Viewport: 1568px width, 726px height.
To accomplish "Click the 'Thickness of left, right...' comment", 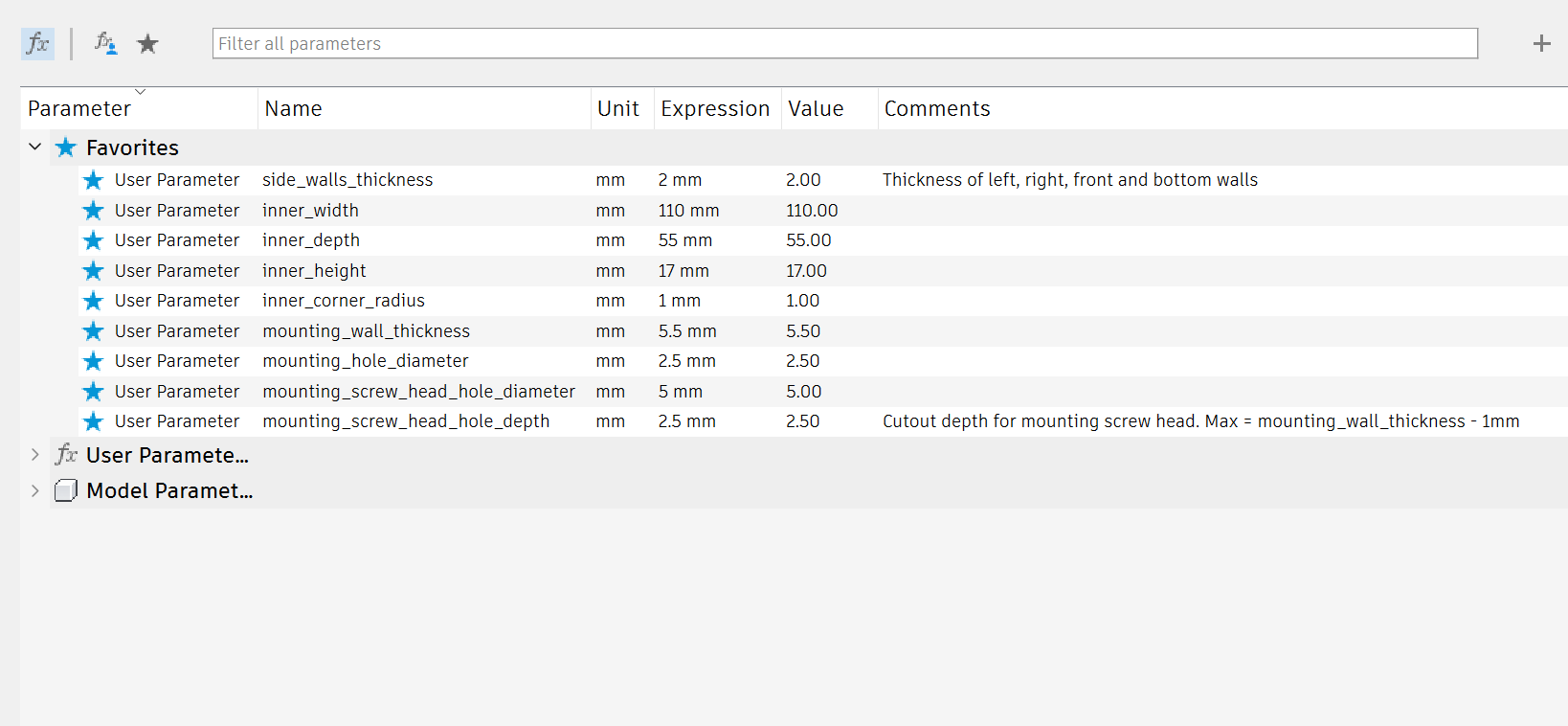I will coord(1070,180).
